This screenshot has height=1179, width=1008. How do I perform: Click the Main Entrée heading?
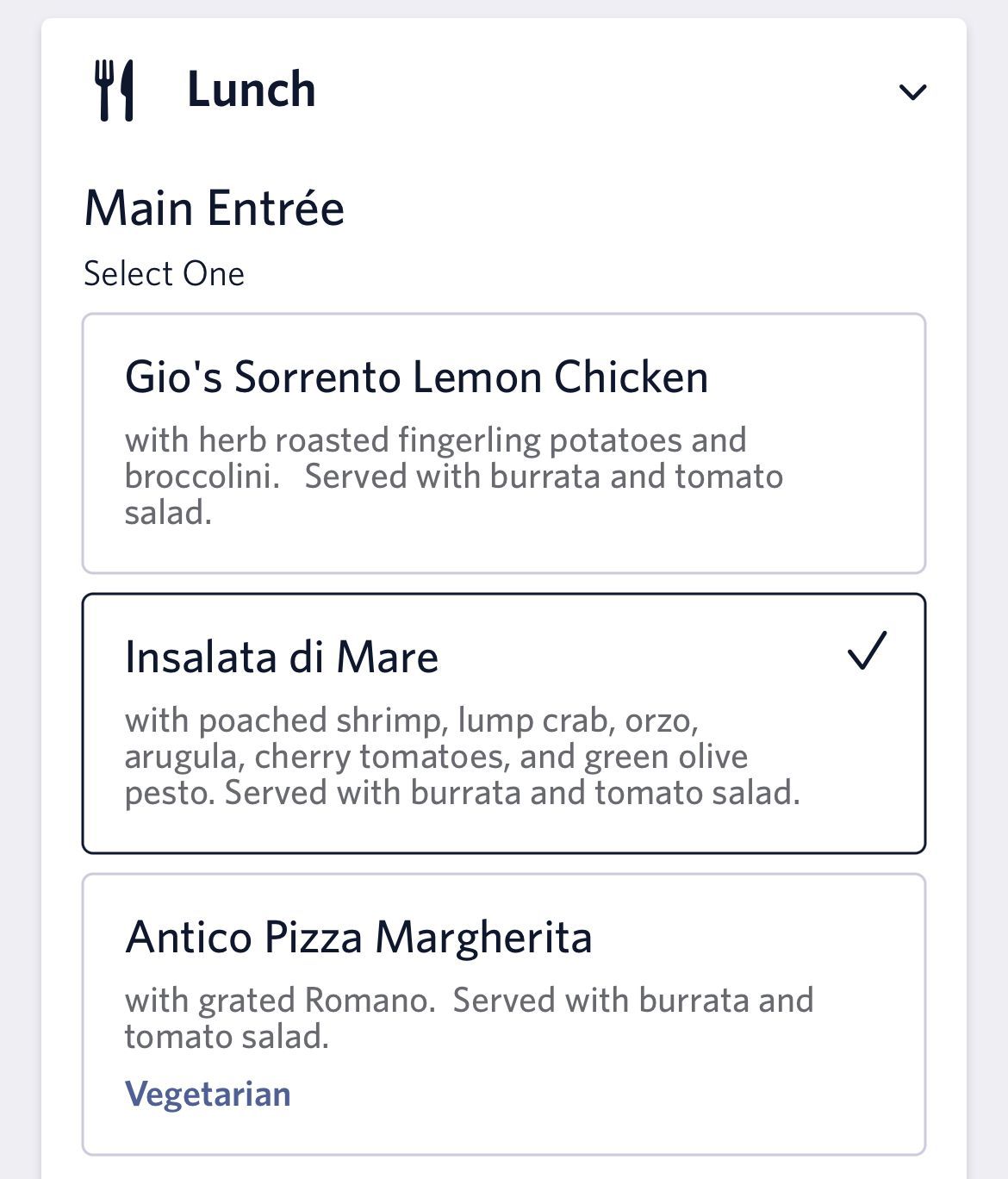pos(215,209)
